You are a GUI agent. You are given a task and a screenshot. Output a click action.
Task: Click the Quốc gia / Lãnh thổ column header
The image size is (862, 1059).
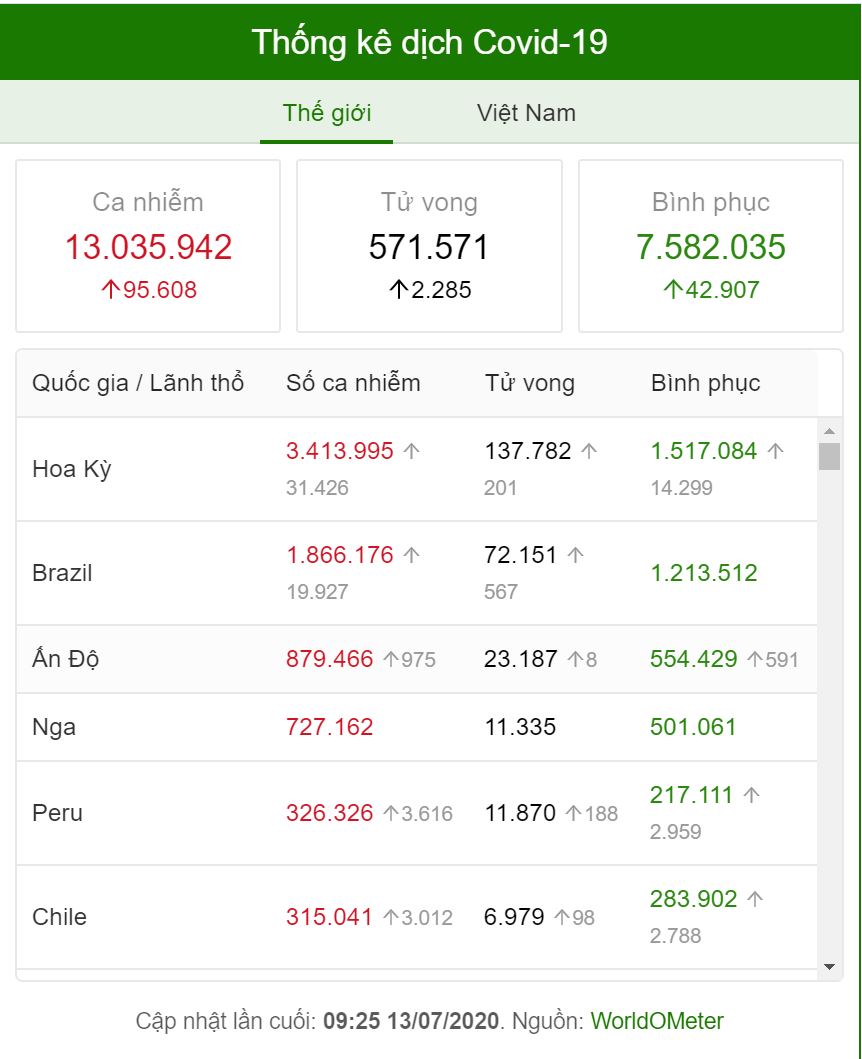pos(138,383)
